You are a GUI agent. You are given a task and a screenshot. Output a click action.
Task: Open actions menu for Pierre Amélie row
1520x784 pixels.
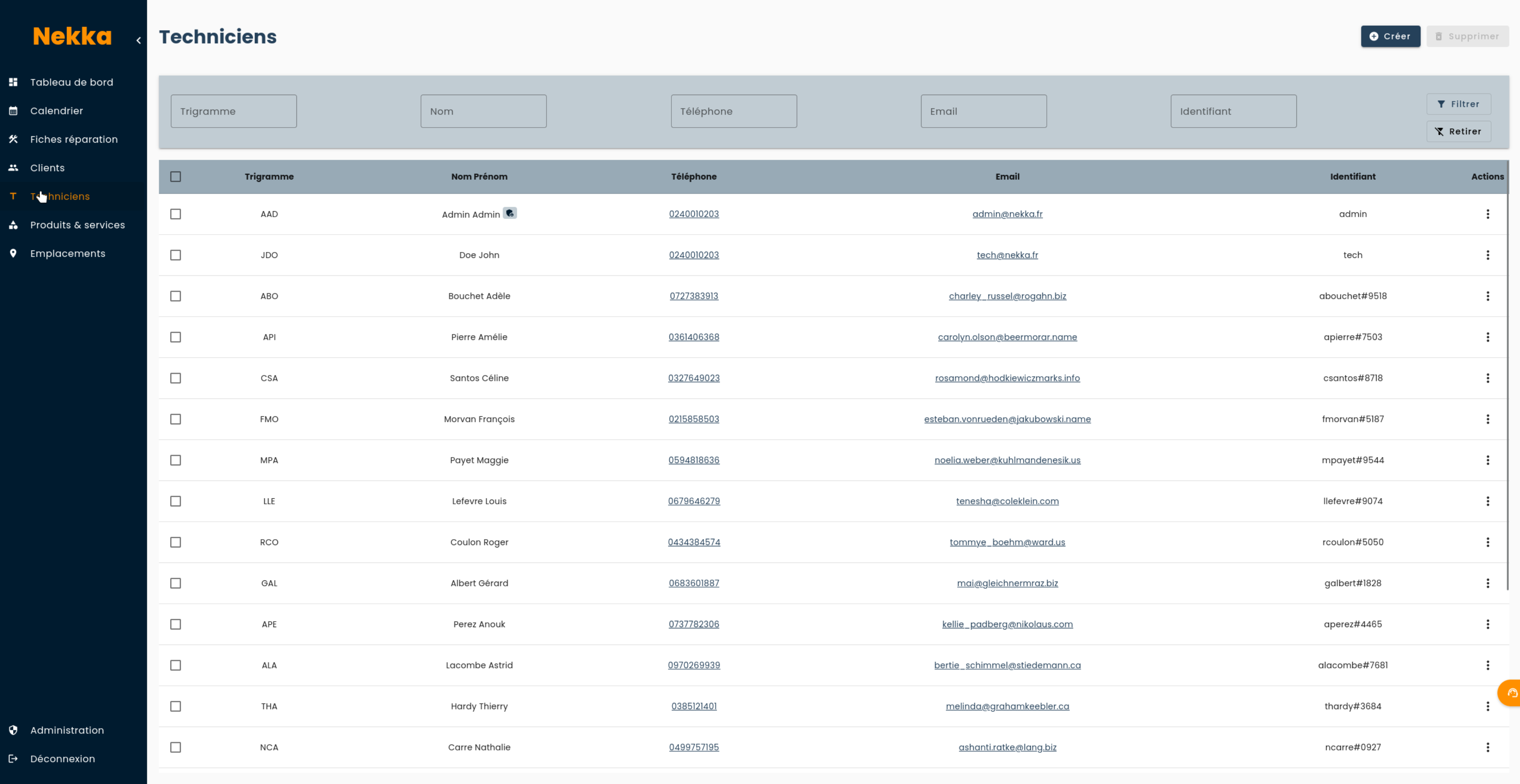[1487, 337]
